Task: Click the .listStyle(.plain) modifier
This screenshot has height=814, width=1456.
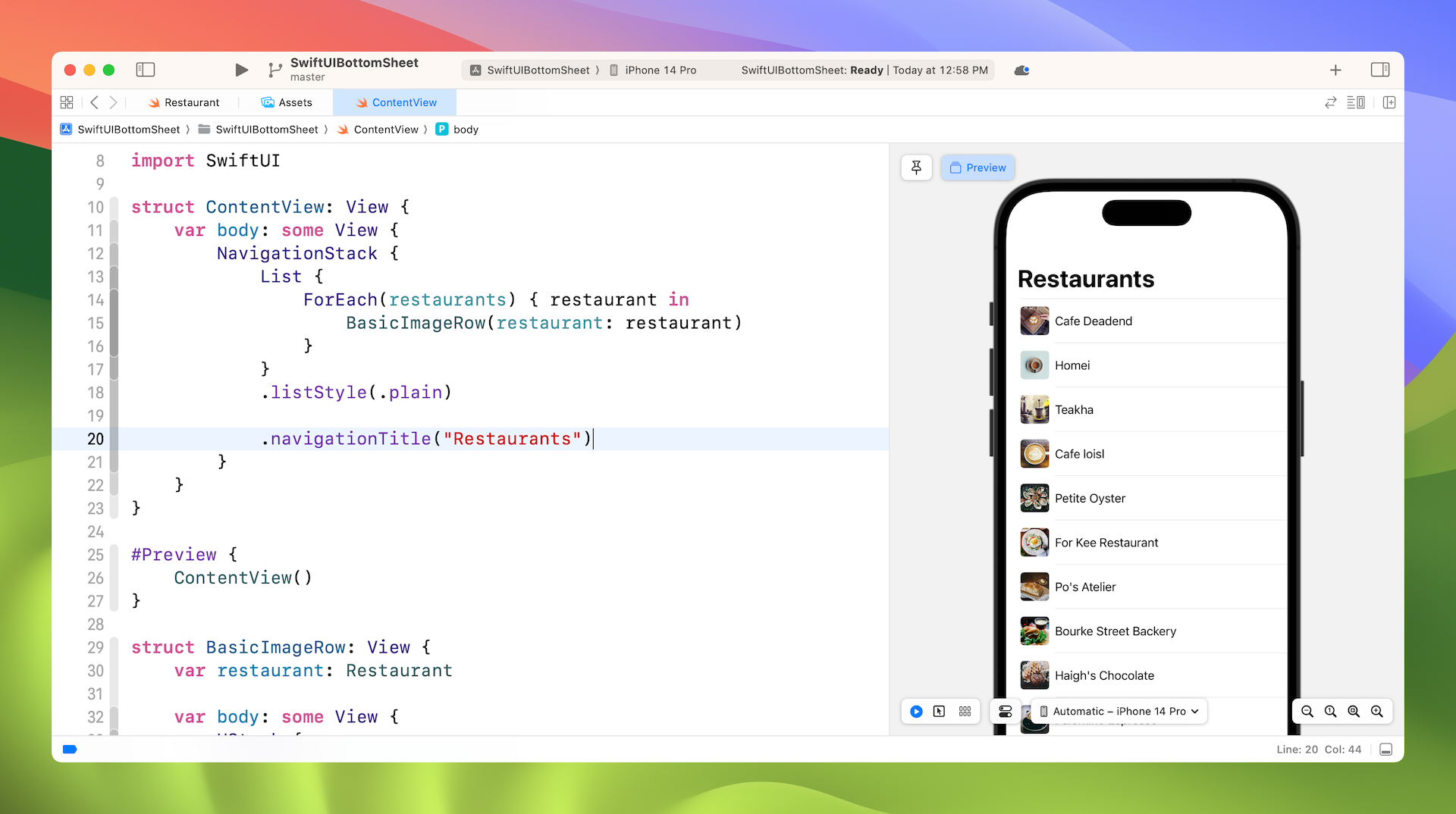Action: pos(356,393)
